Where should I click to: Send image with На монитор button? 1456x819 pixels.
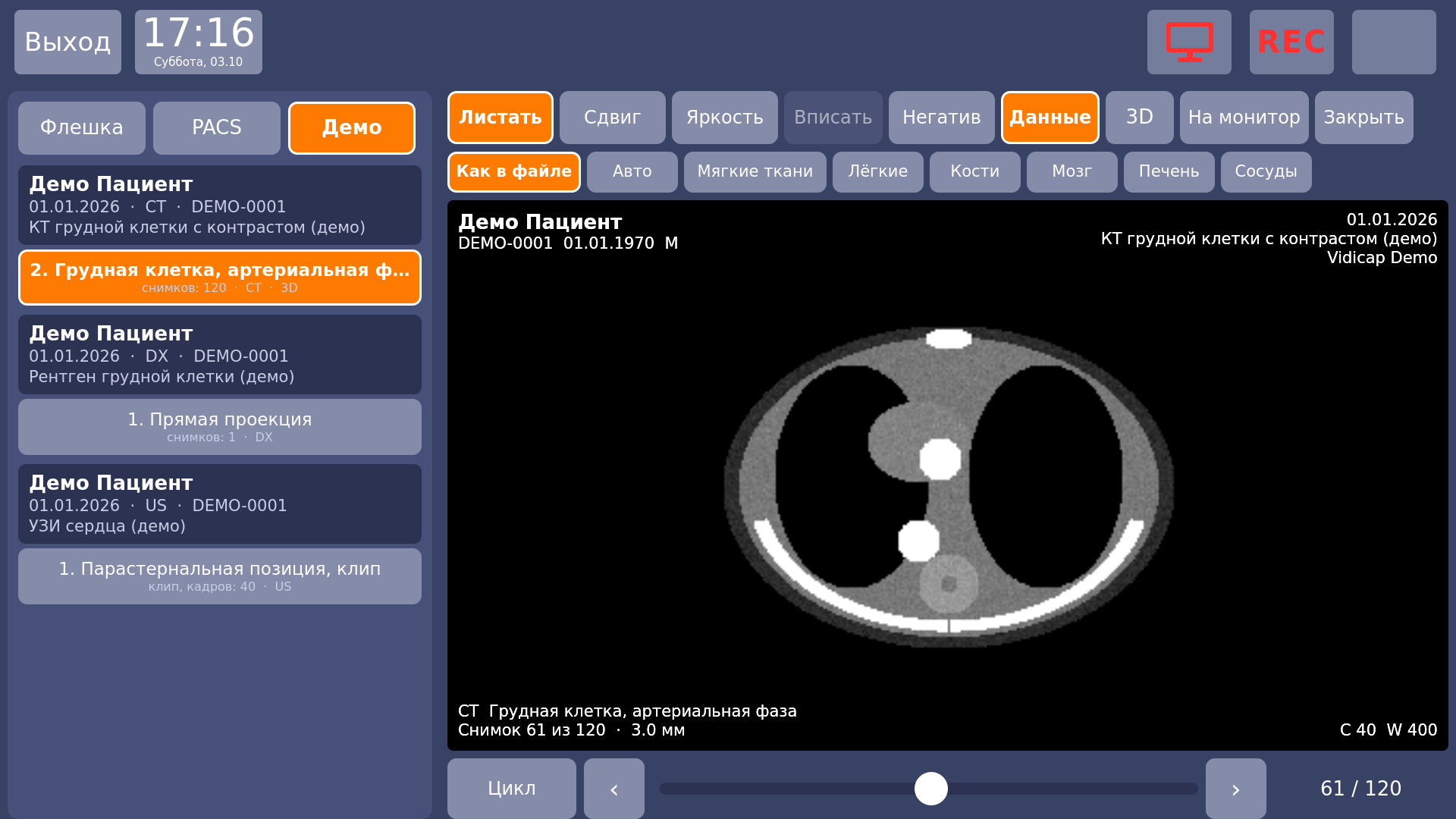[x=1244, y=118]
